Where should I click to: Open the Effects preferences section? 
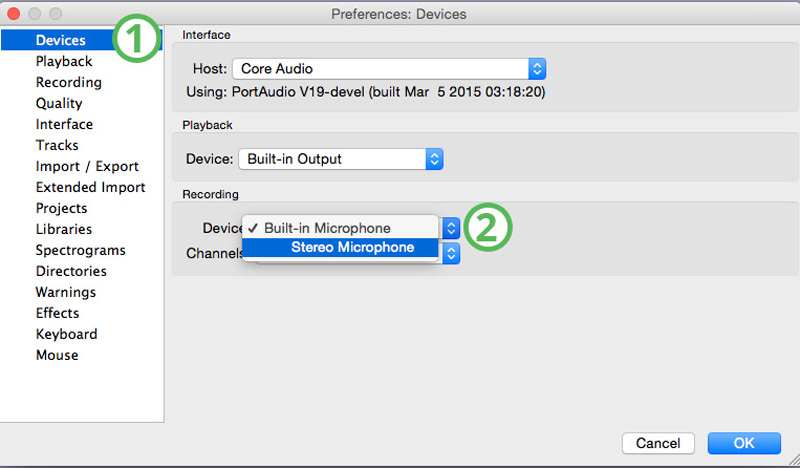point(57,313)
